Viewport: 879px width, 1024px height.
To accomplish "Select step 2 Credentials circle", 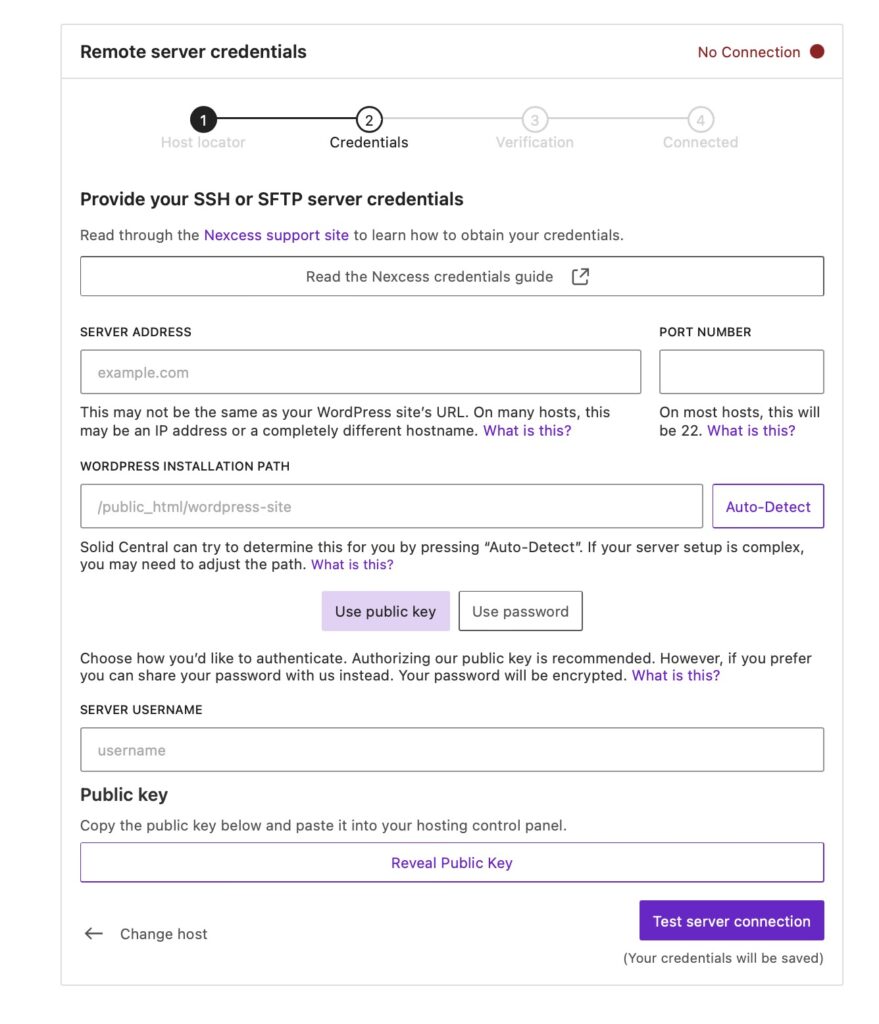I will [x=369, y=121].
